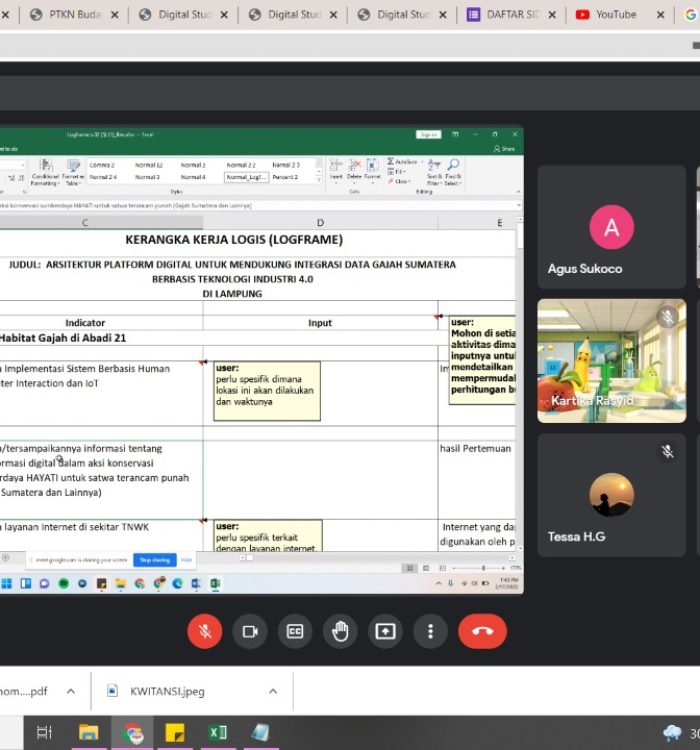The width and height of the screenshot is (700, 750).
Task: Leave the call with red hang-up button
Action: [x=482, y=631]
